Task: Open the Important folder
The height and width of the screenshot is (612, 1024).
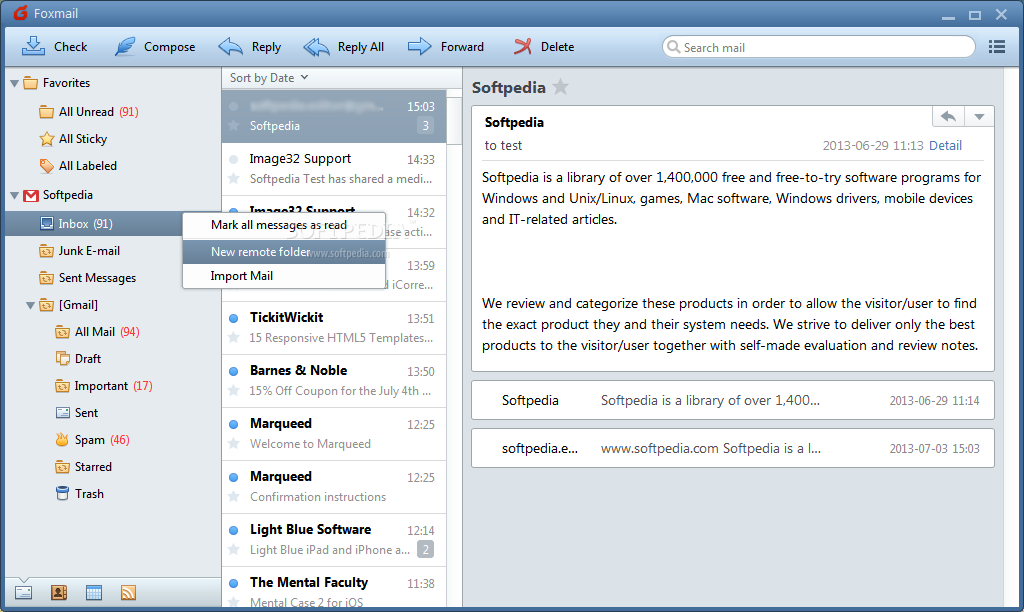Action: tap(103, 386)
